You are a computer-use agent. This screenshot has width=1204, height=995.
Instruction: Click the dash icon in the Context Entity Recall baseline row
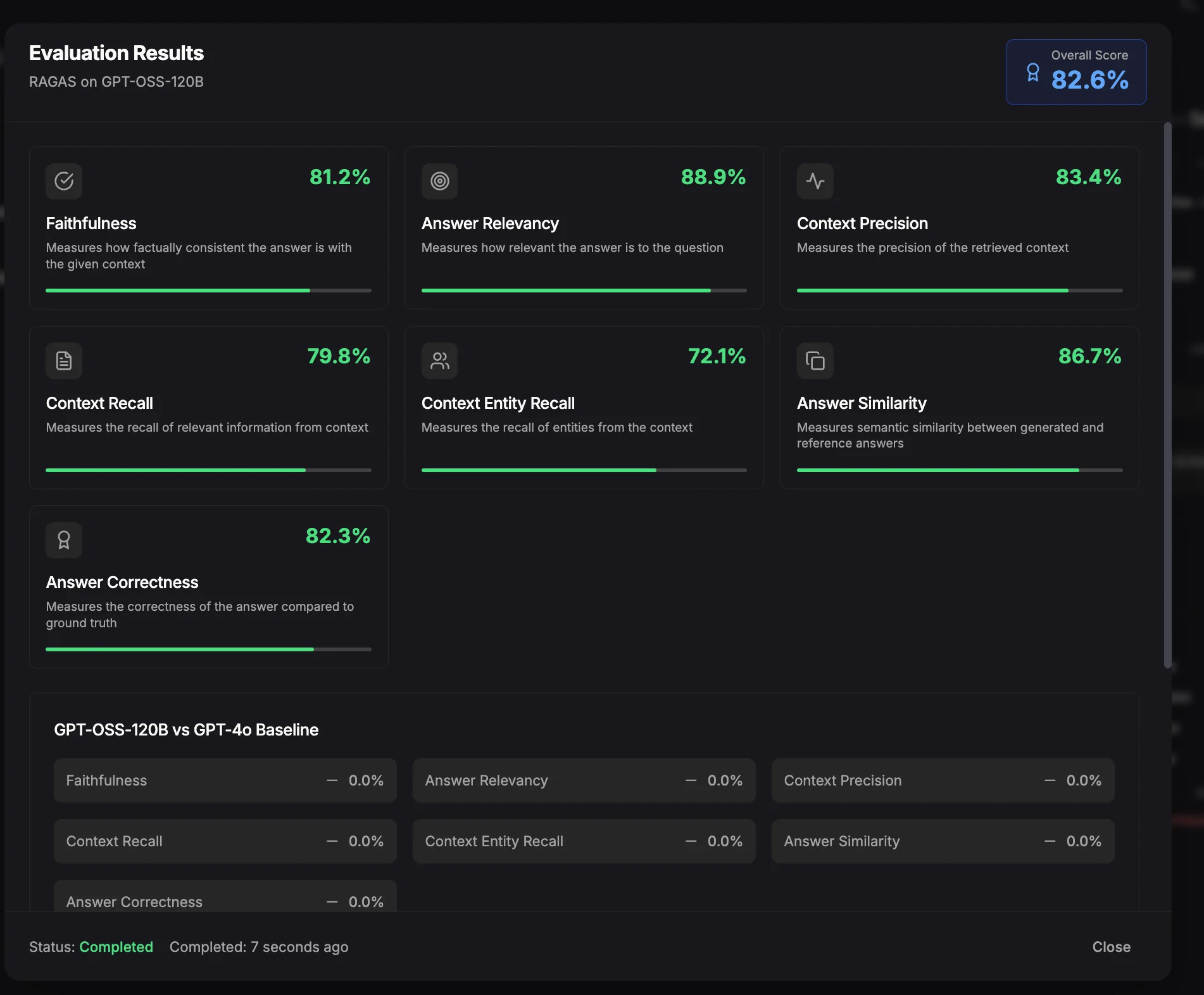coord(691,841)
